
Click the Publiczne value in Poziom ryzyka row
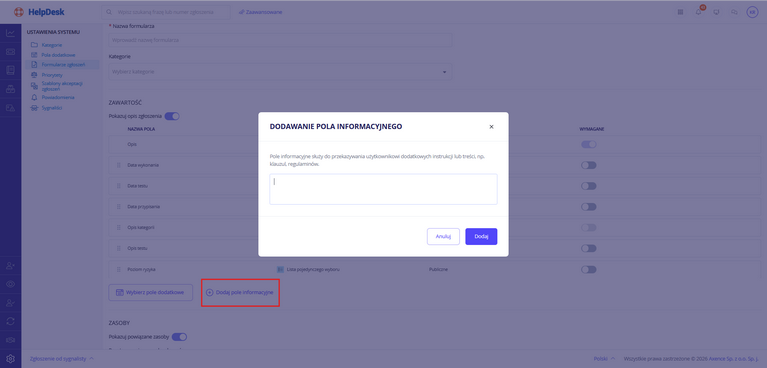[438, 270]
